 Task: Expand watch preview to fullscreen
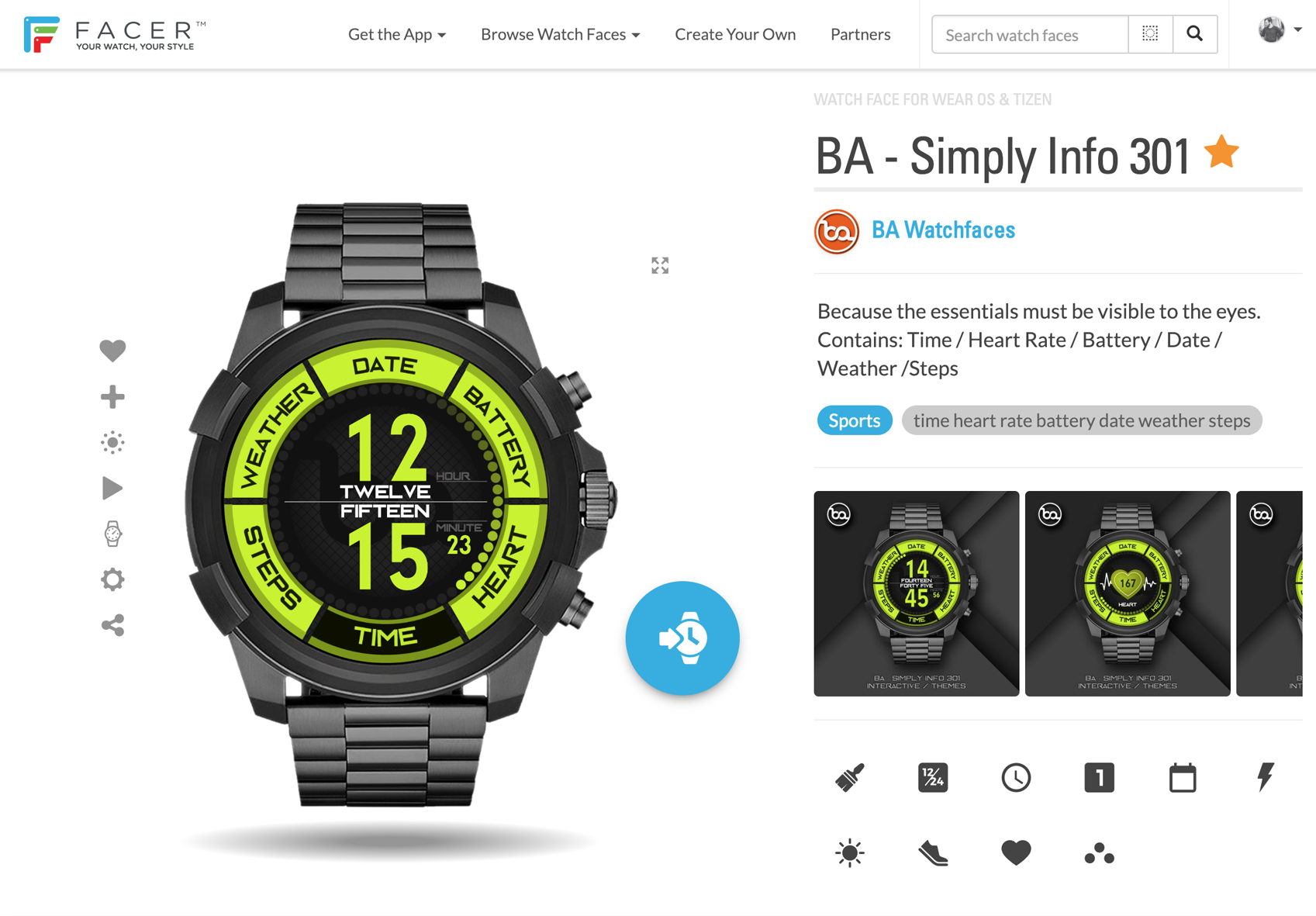click(x=660, y=265)
